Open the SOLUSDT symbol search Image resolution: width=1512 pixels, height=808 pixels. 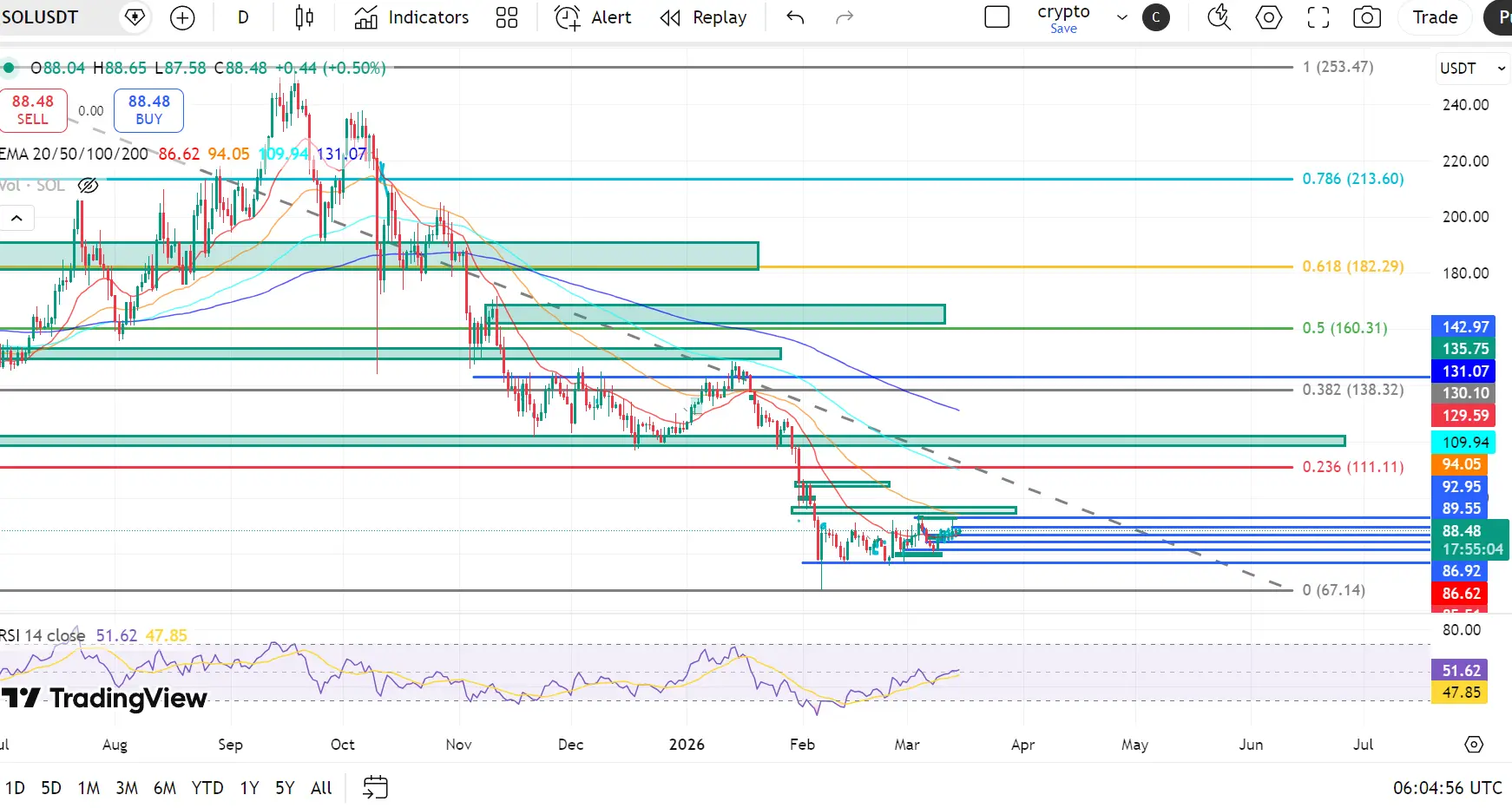click(40, 17)
